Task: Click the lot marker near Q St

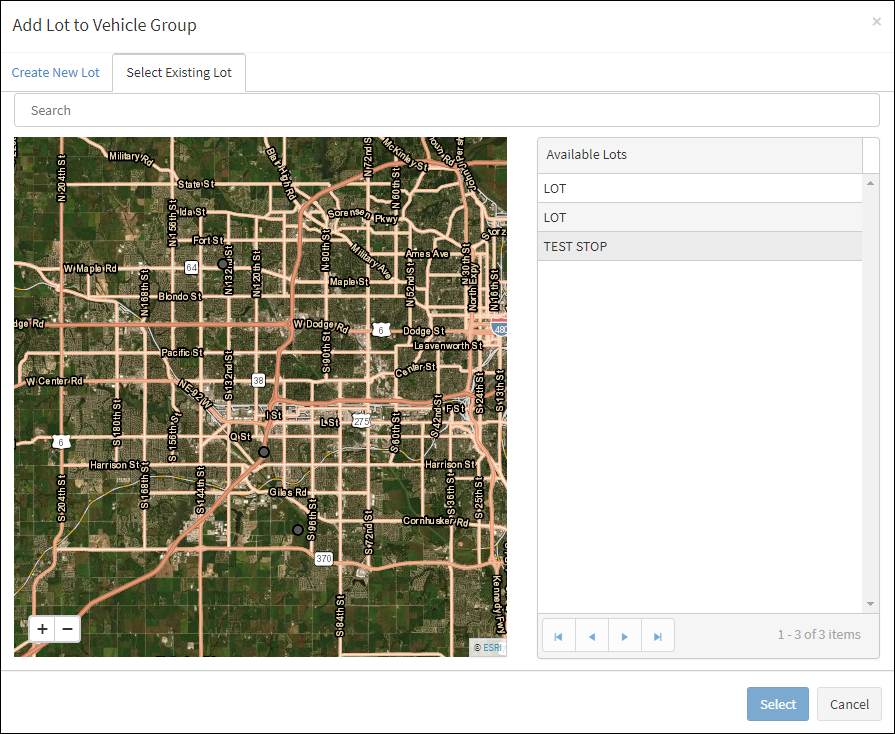Action: click(264, 452)
